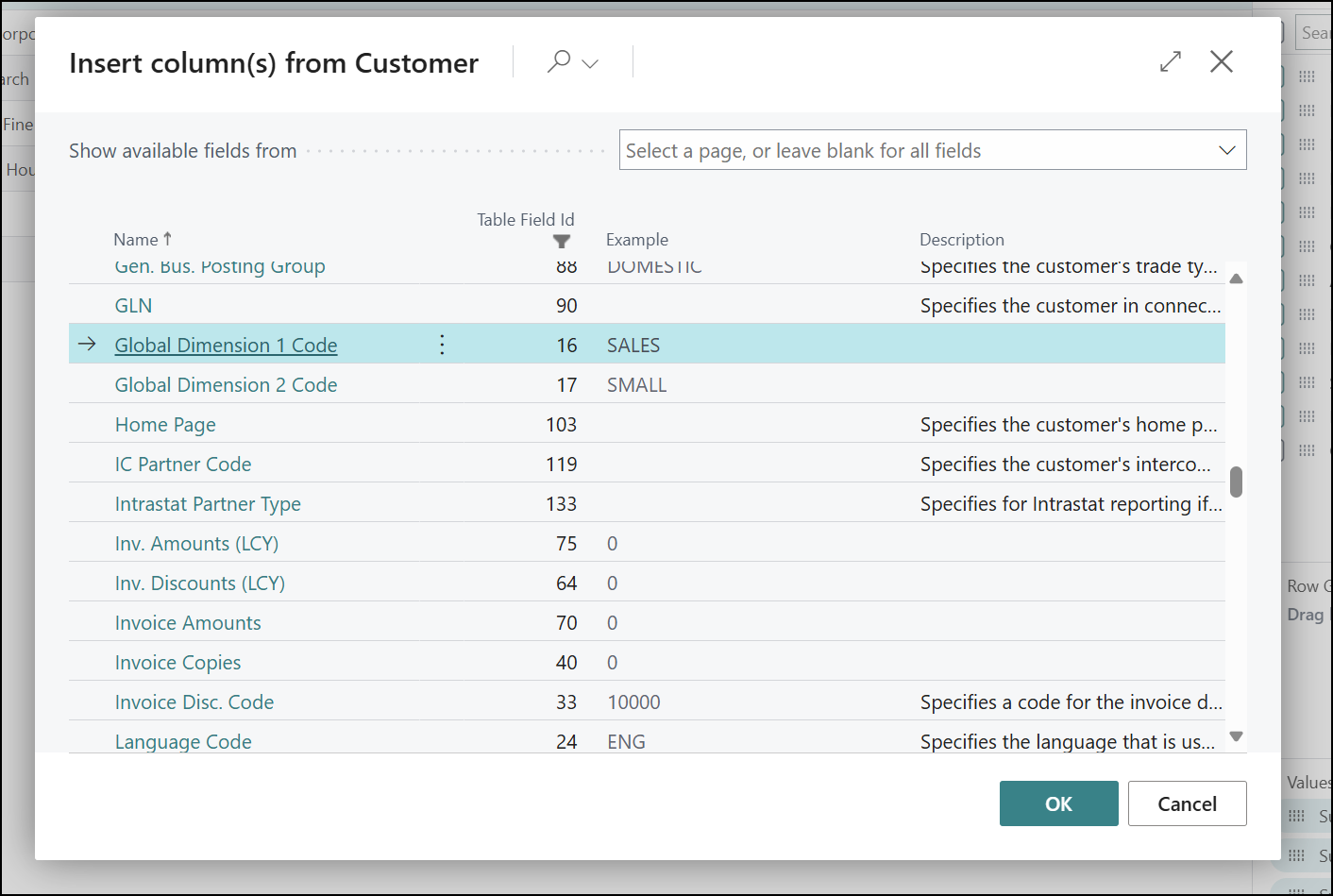The width and height of the screenshot is (1333, 896).
Task: Expand dialog to full screen
Action: tap(1171, 62)
